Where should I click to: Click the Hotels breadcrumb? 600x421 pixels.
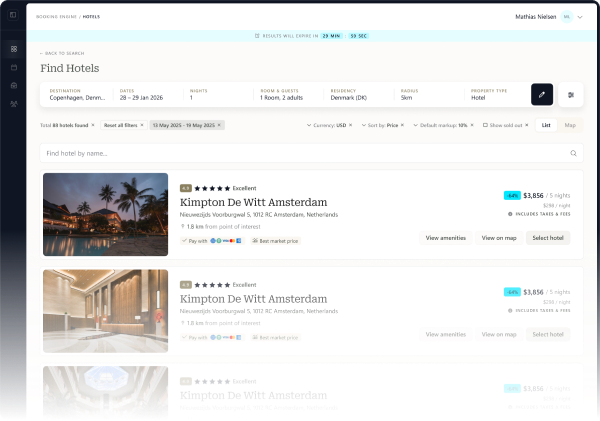(x=91, y=17)
